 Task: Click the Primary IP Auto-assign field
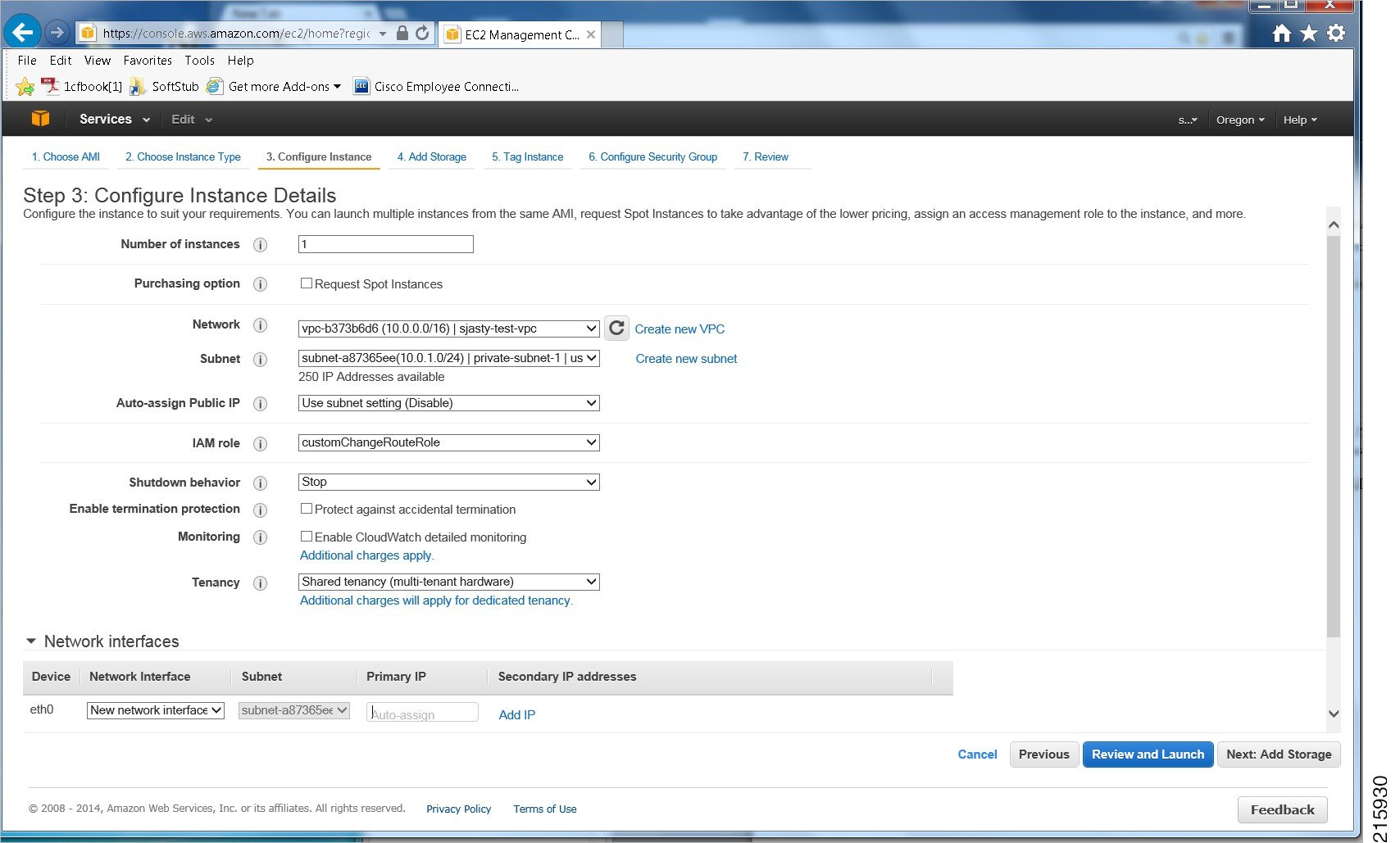click(x=422, y=713)
